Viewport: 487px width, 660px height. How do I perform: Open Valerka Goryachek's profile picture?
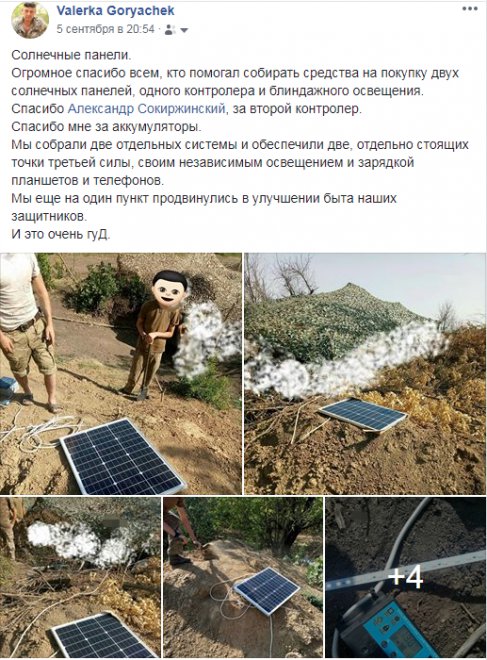click(x=30, y=20)
